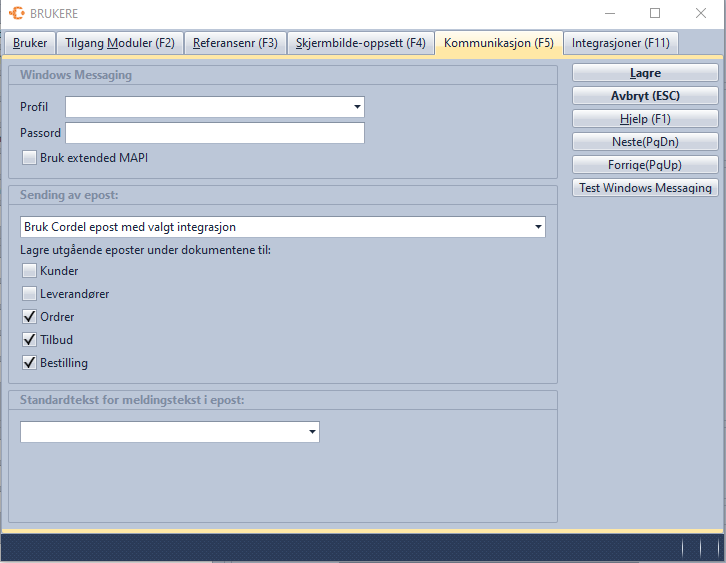
Task: Go to the Referansenr (F3) tab
Action: 235,43
